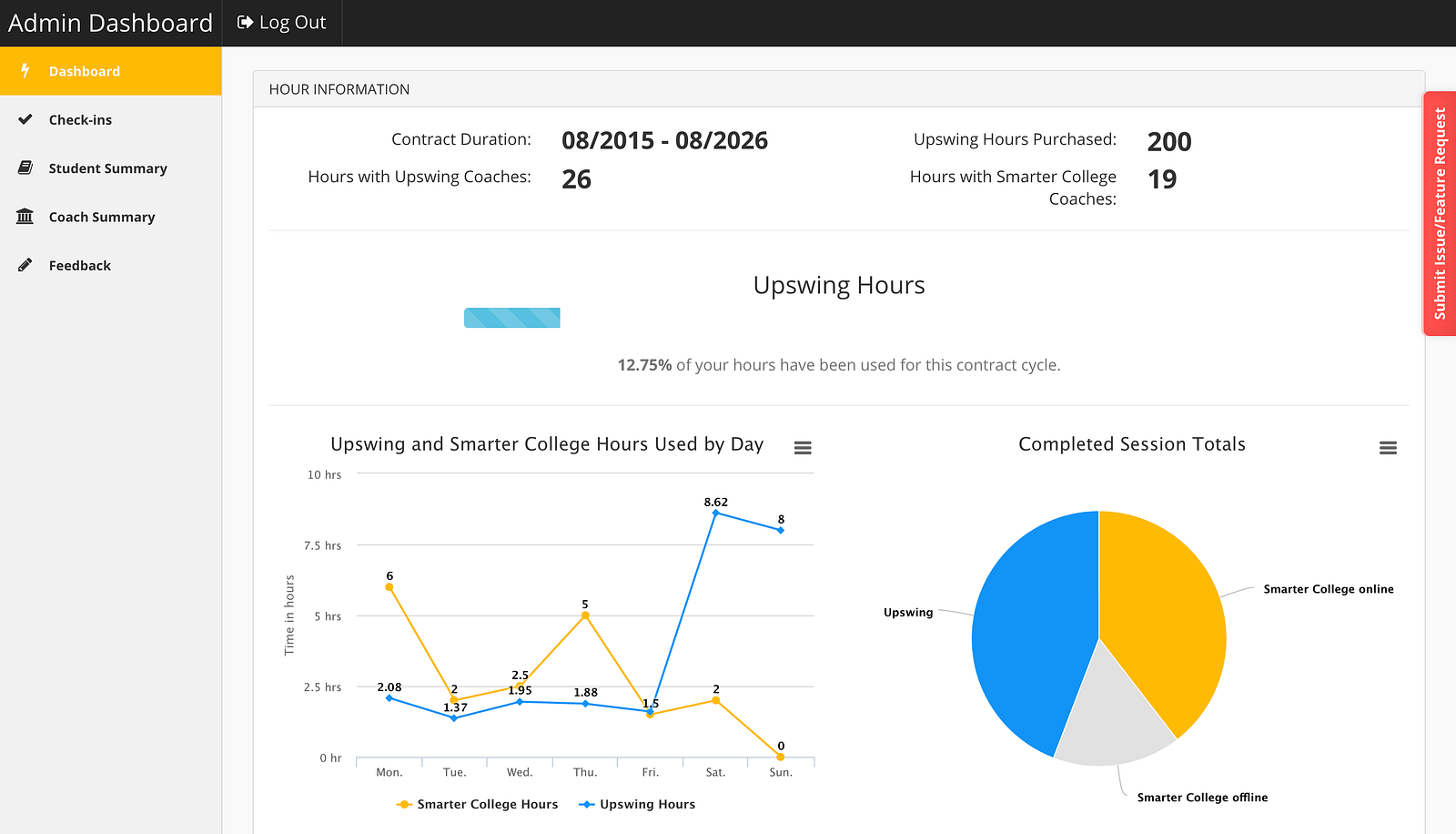1456x834 pixels.
Task: Click the pencil icon beside Feedback
Action: [x=25, y=265]
